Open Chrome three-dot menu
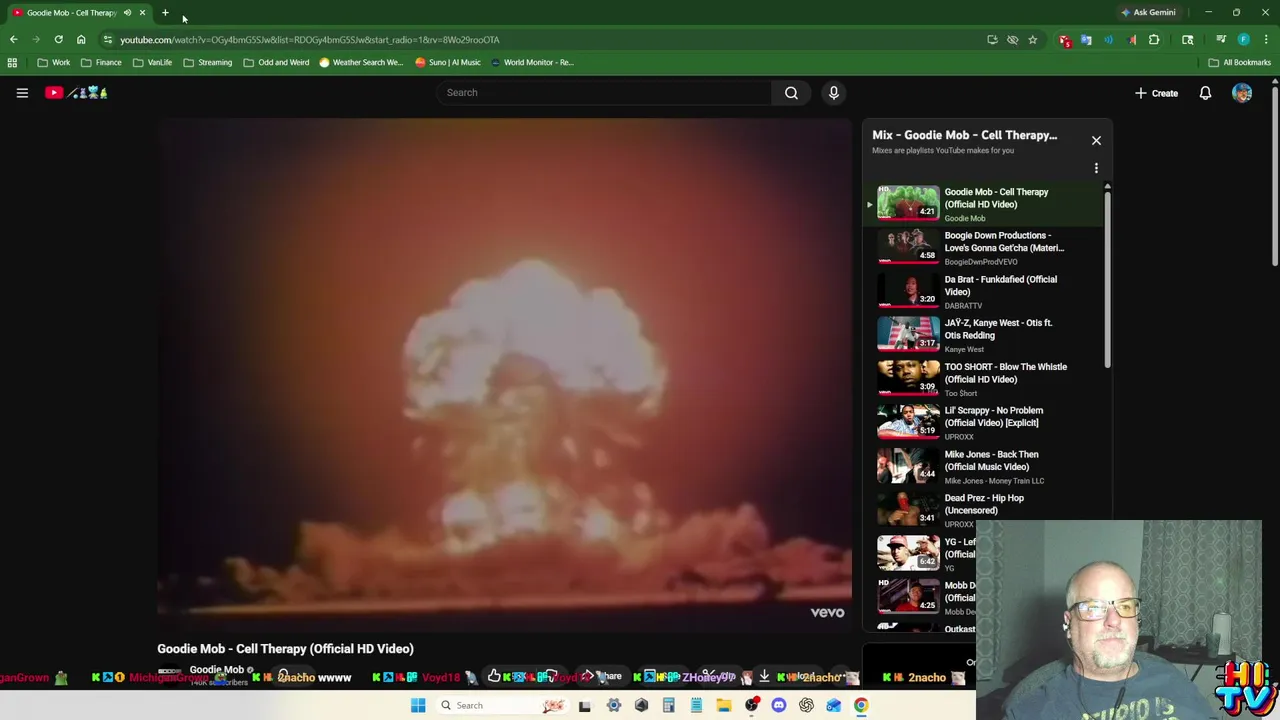 point(1266,40)
